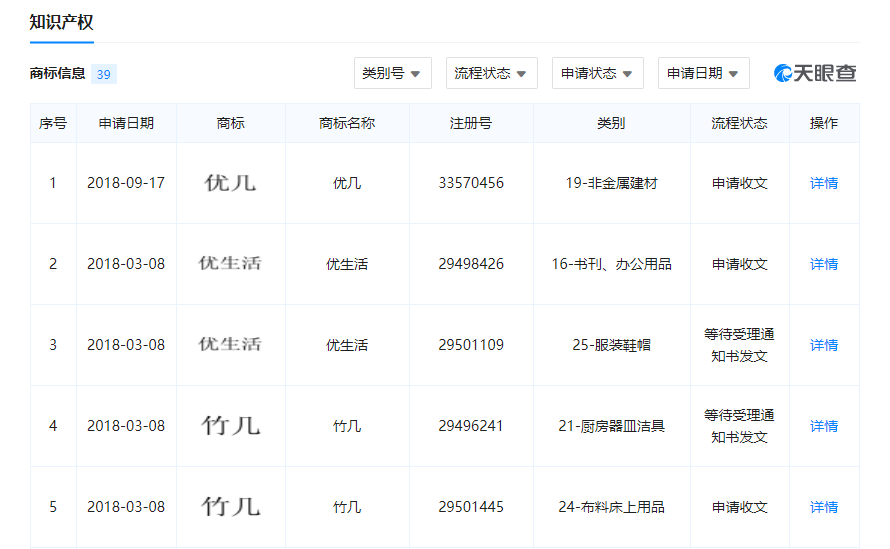The width and height of the screenshot is (890, 549).
Task: Open the 类别号 dropdown filter
Action: [x=393, y=73]
